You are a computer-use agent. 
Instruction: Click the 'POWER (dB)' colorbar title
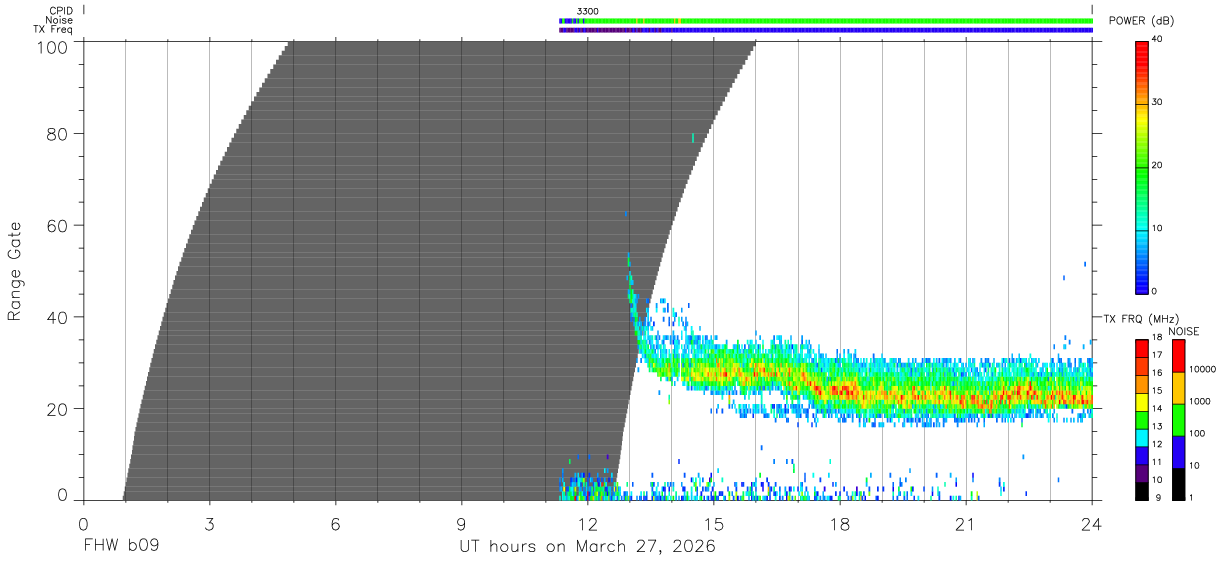pyautogui.click(x=1140, y=21)
